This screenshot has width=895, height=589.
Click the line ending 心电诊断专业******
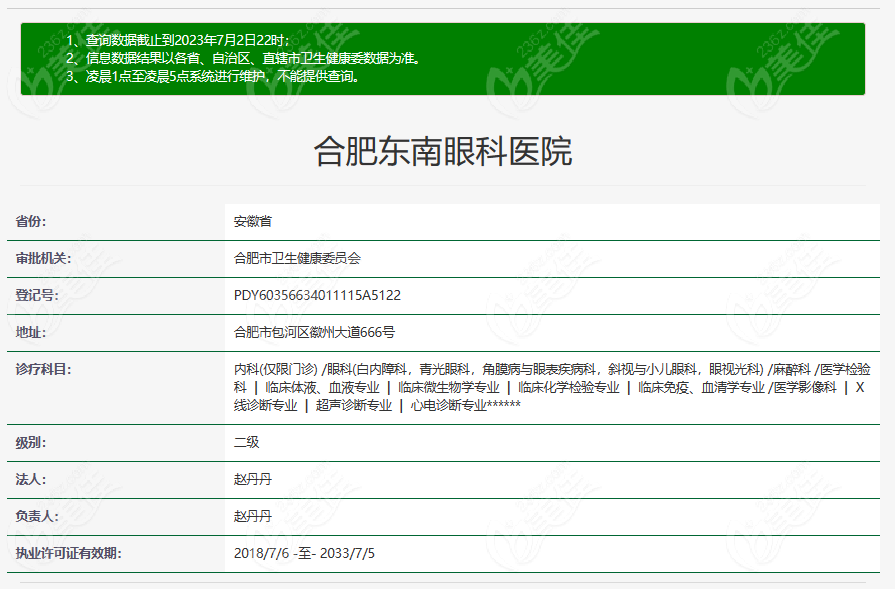click(377, 406)
